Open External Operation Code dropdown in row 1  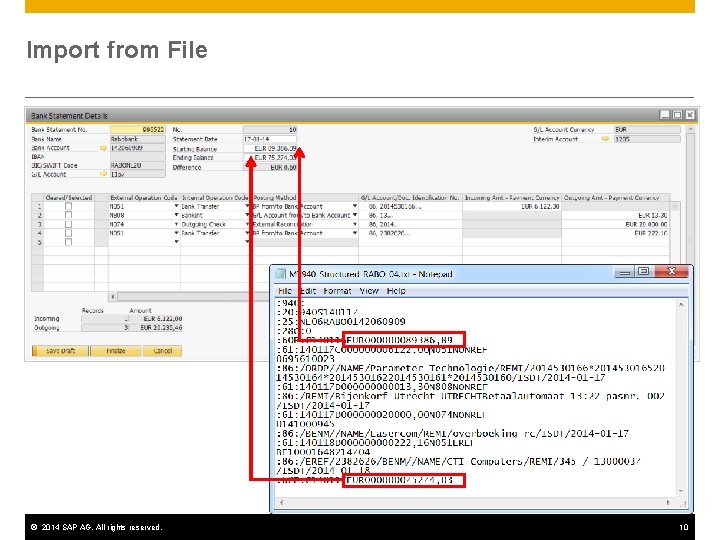pyautogui.click(x=176, y=206)
